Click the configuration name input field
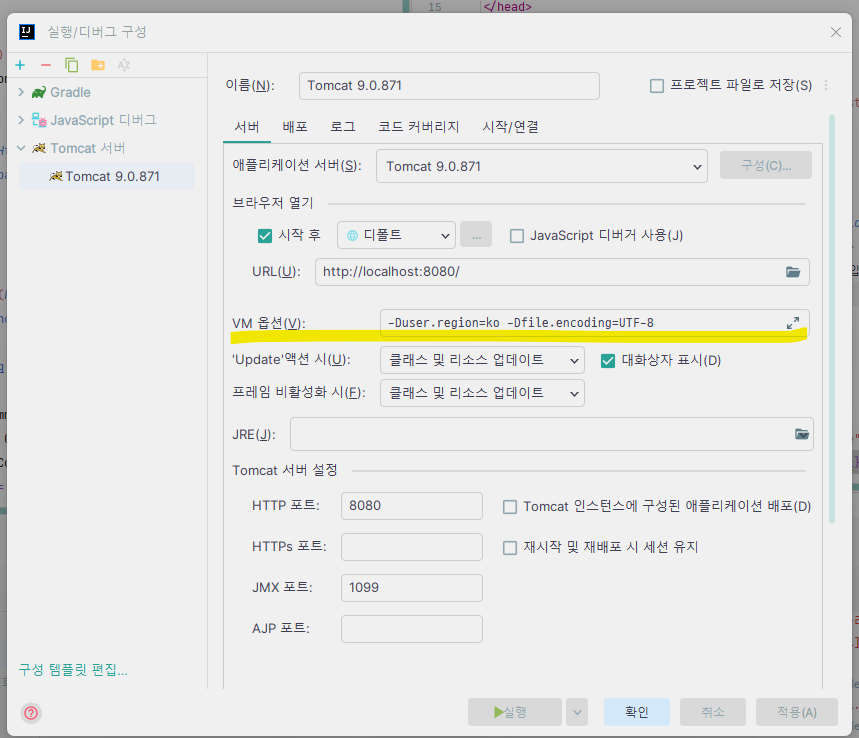859x738 pixels. click(x=449, y=86)
